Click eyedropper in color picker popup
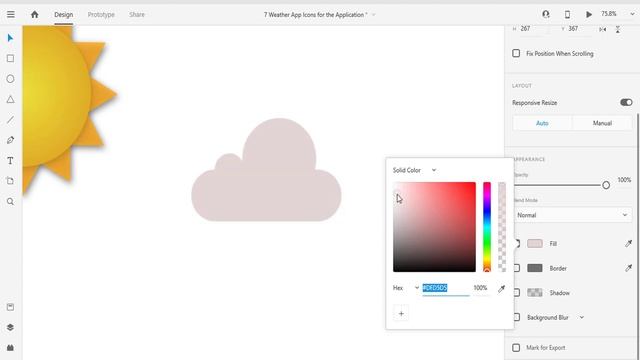Screen dimensions: 640x360 501,289
